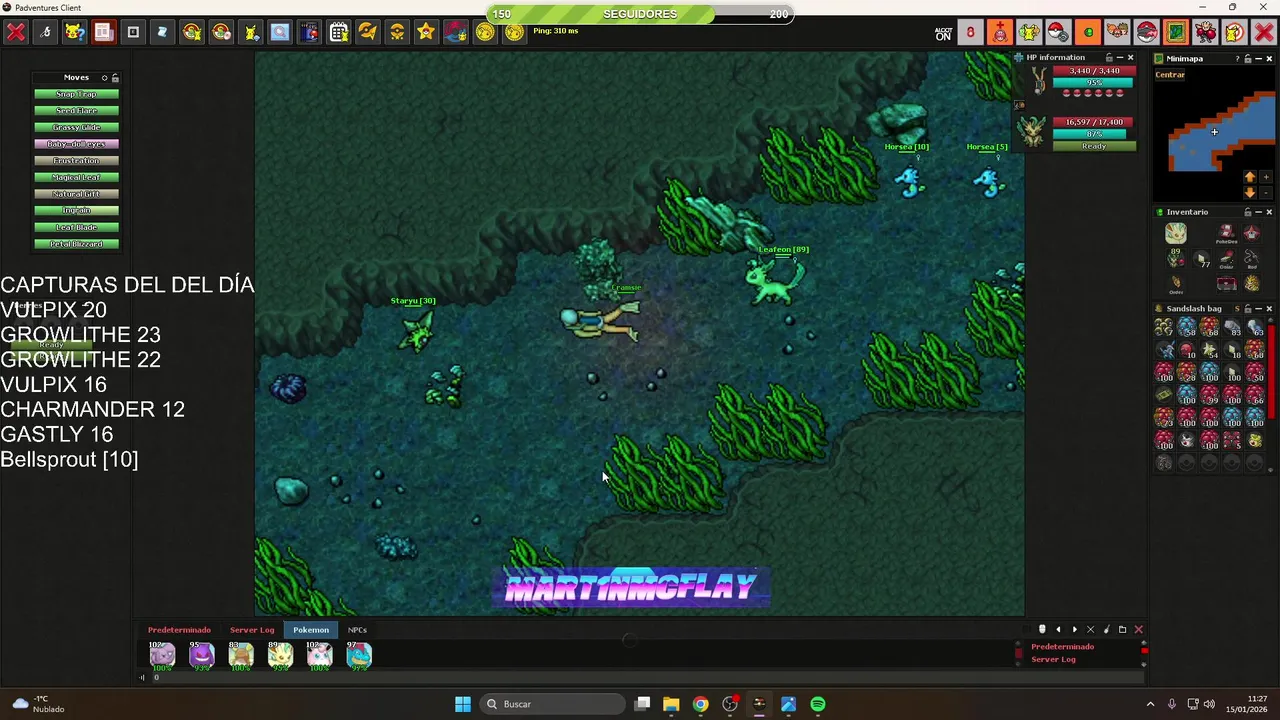
Task: Use the Baby-doll Eyes move
Action: (76, 144)
